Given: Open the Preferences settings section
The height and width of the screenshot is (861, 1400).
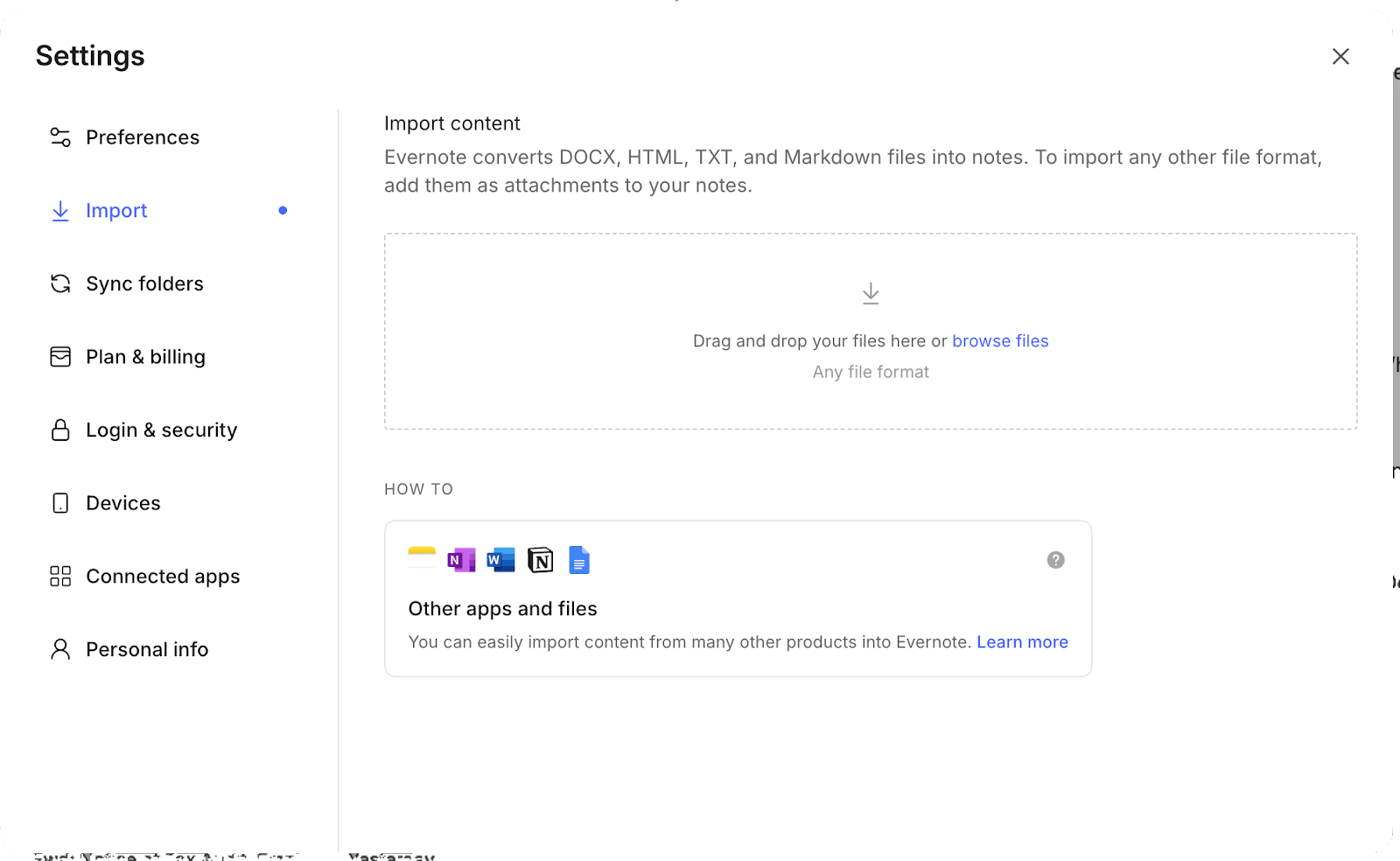Looking at the screenshot, I should (x=143, y=137).
